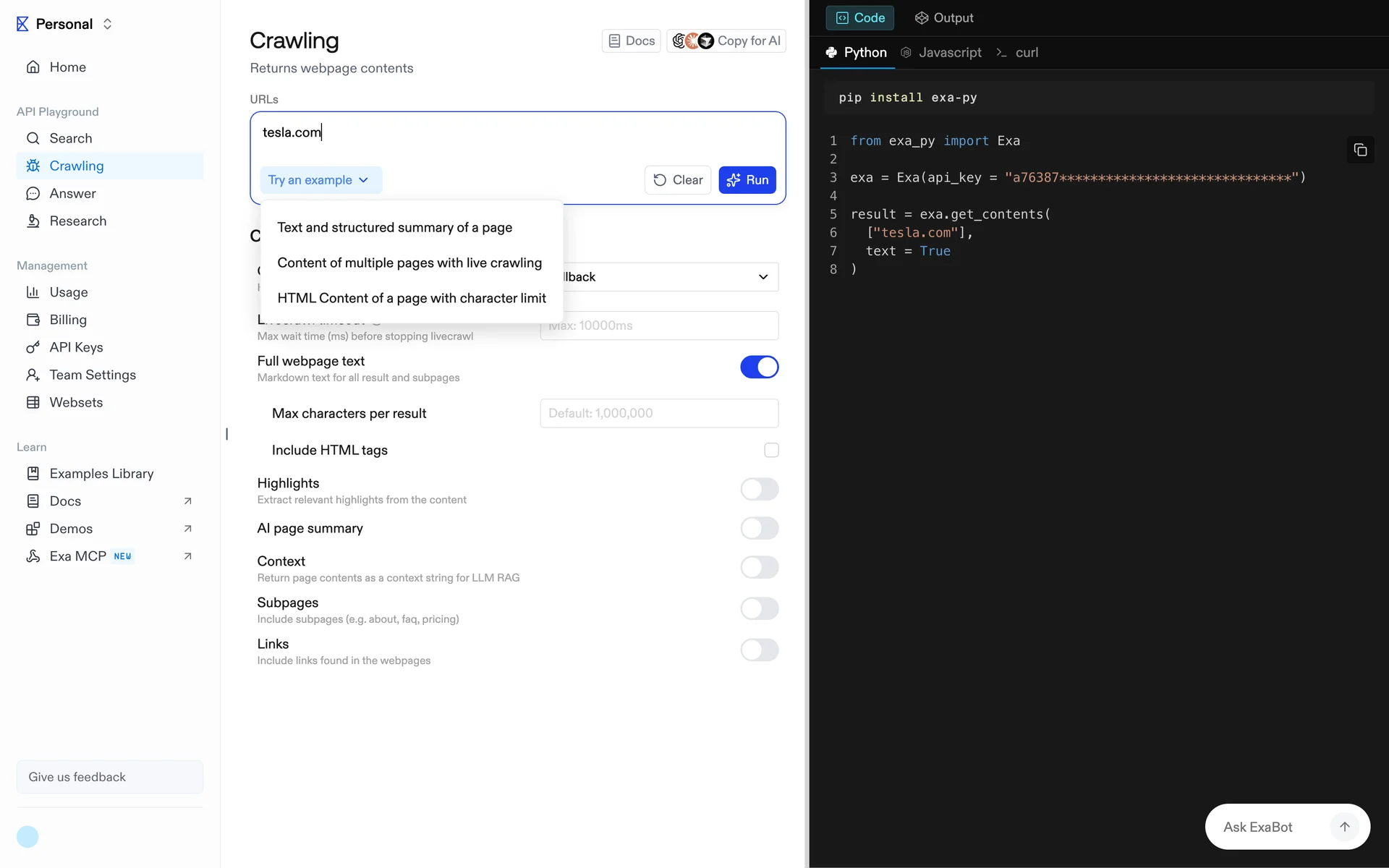Select HTML Content with character limit example
The width and height of the screenshot is (1389, 868).
tap(411, 299)
